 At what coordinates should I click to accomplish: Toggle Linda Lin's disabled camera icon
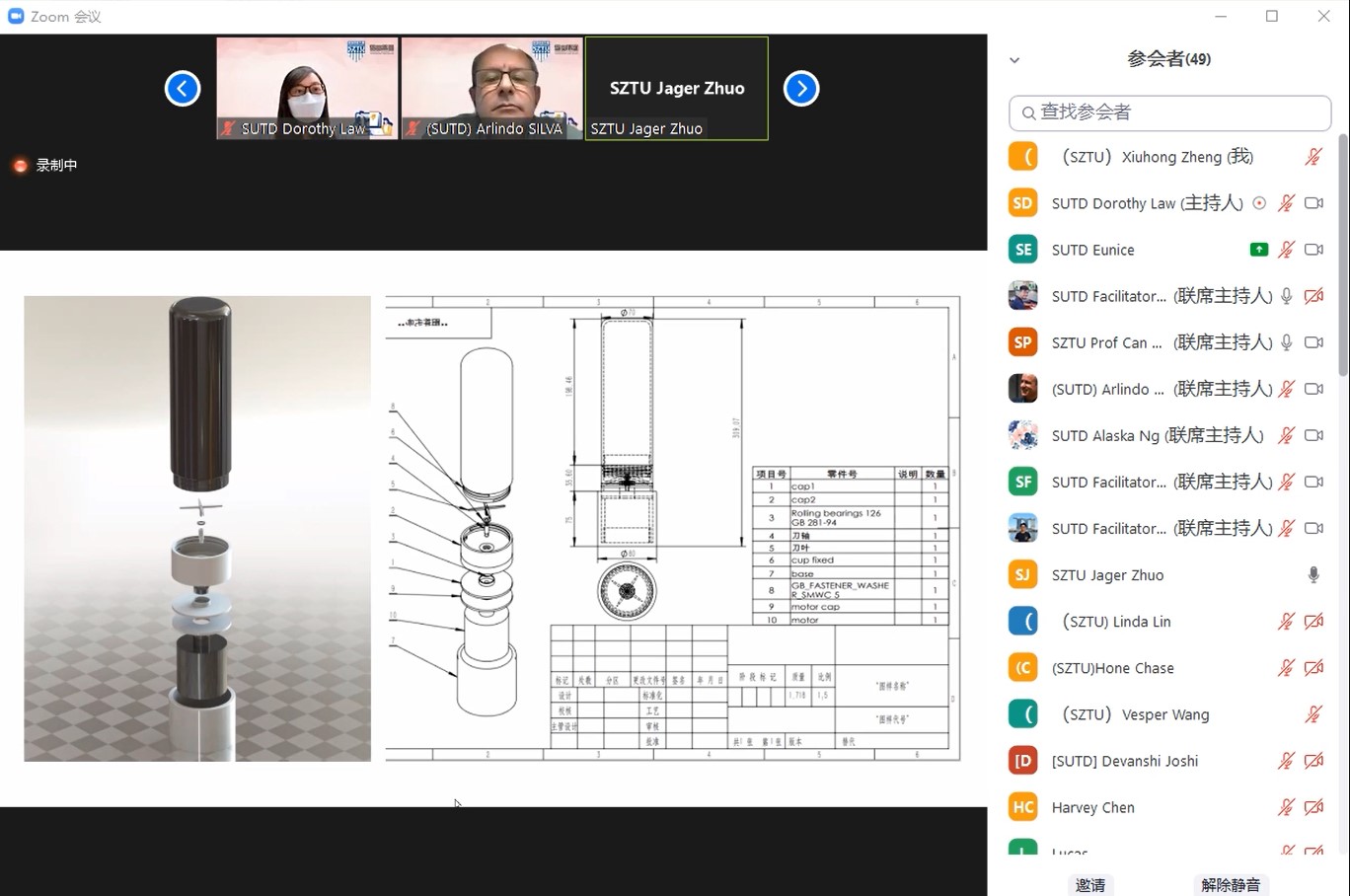1313,622
